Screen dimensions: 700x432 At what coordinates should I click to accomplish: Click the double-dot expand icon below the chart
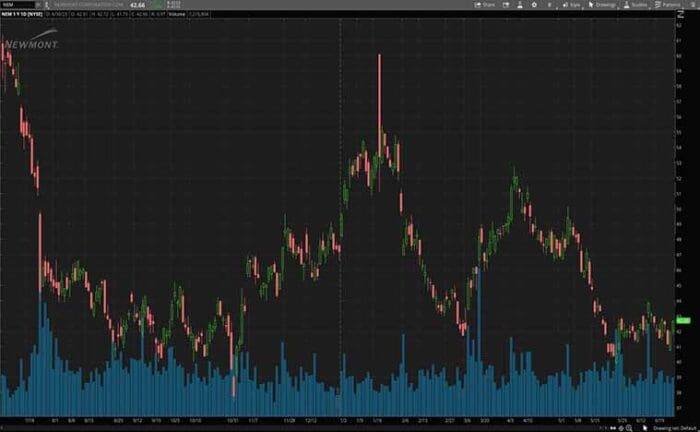tap(613, 428)
